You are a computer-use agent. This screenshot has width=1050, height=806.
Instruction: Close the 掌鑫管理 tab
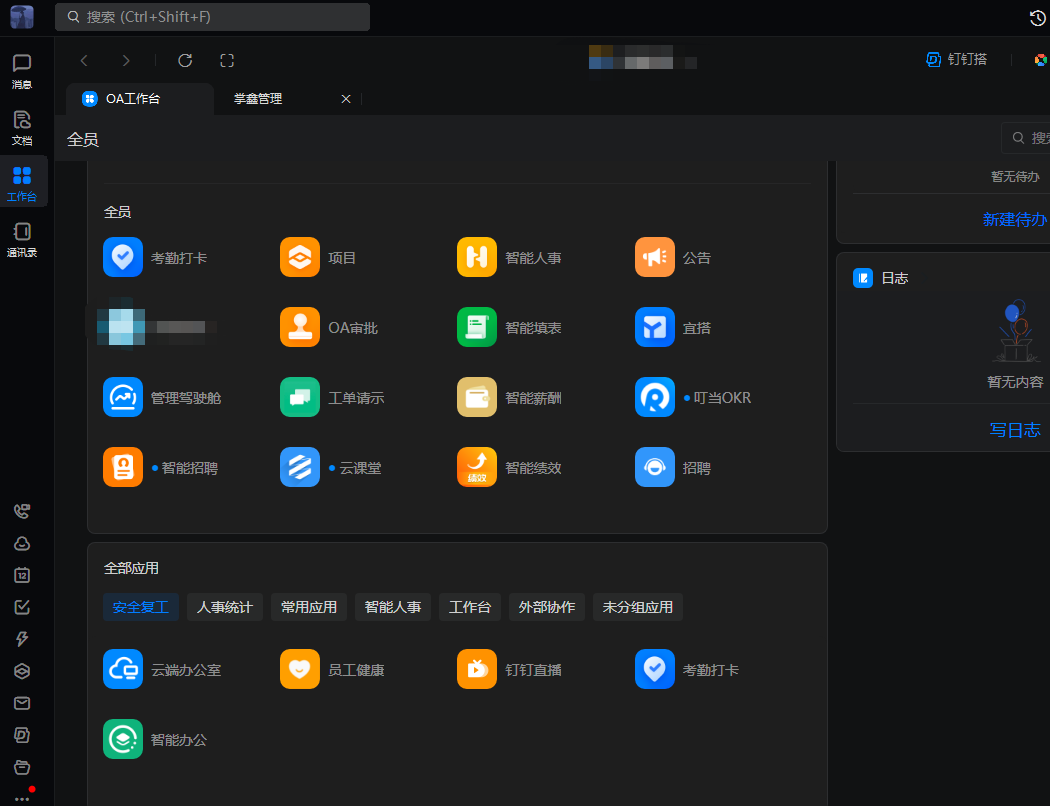point(346,99)
